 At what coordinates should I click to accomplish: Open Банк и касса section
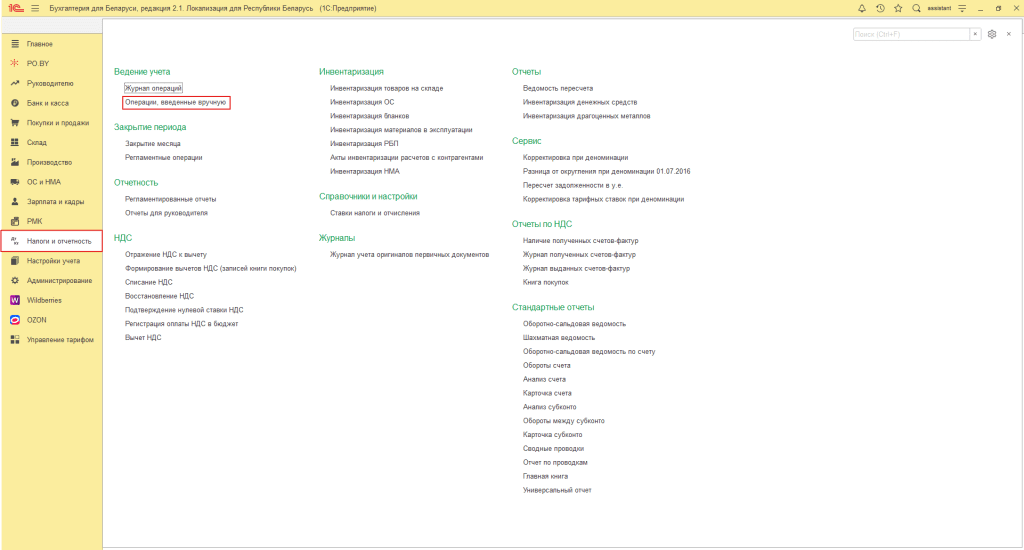click(47, 103)
